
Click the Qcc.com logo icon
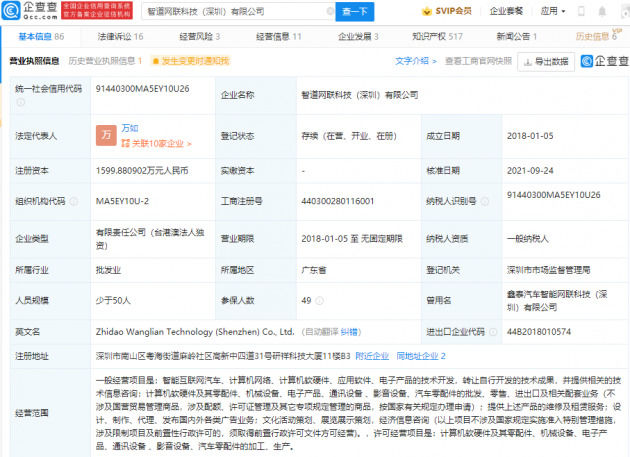pos(10,10)
